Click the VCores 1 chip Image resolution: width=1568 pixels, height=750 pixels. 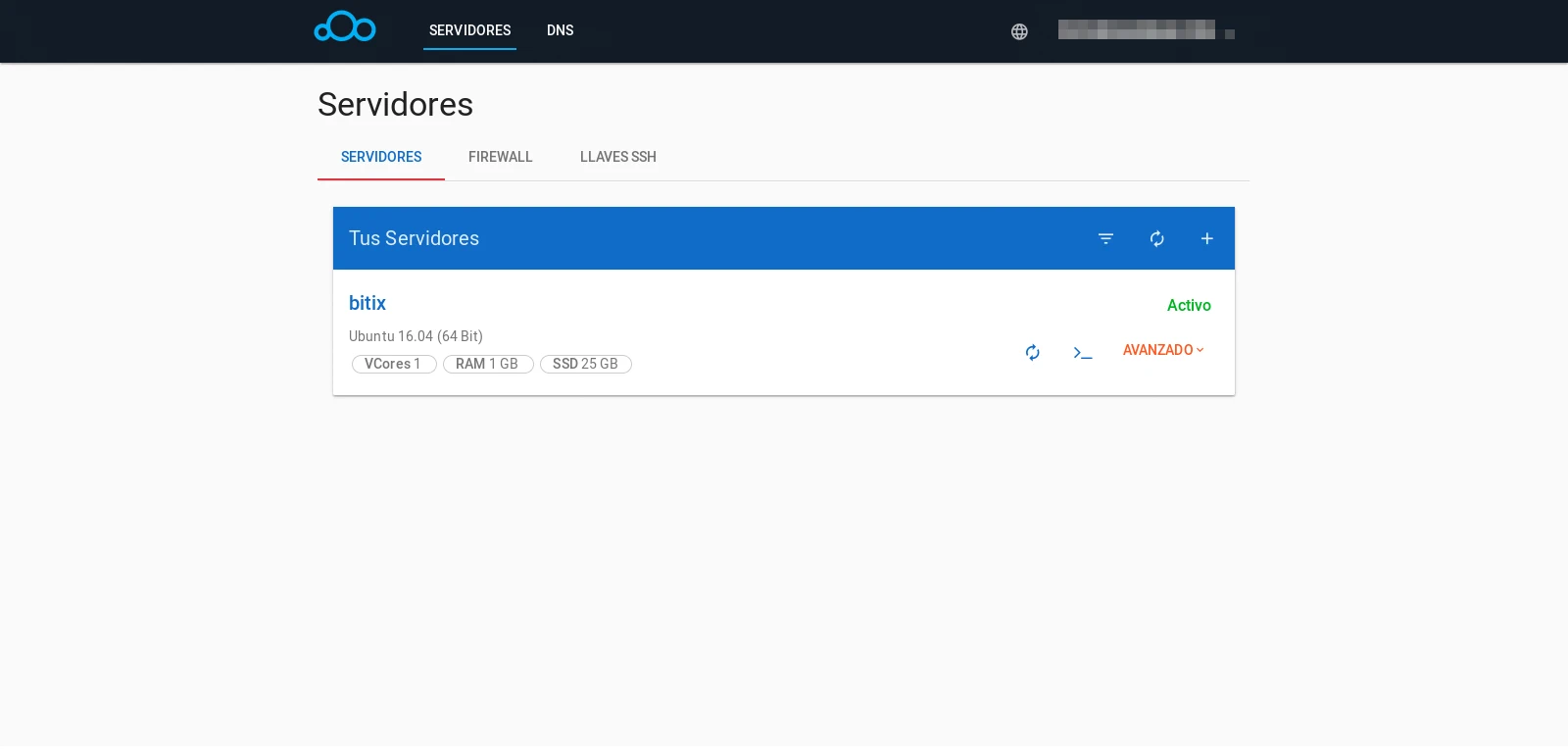[393, 364]
